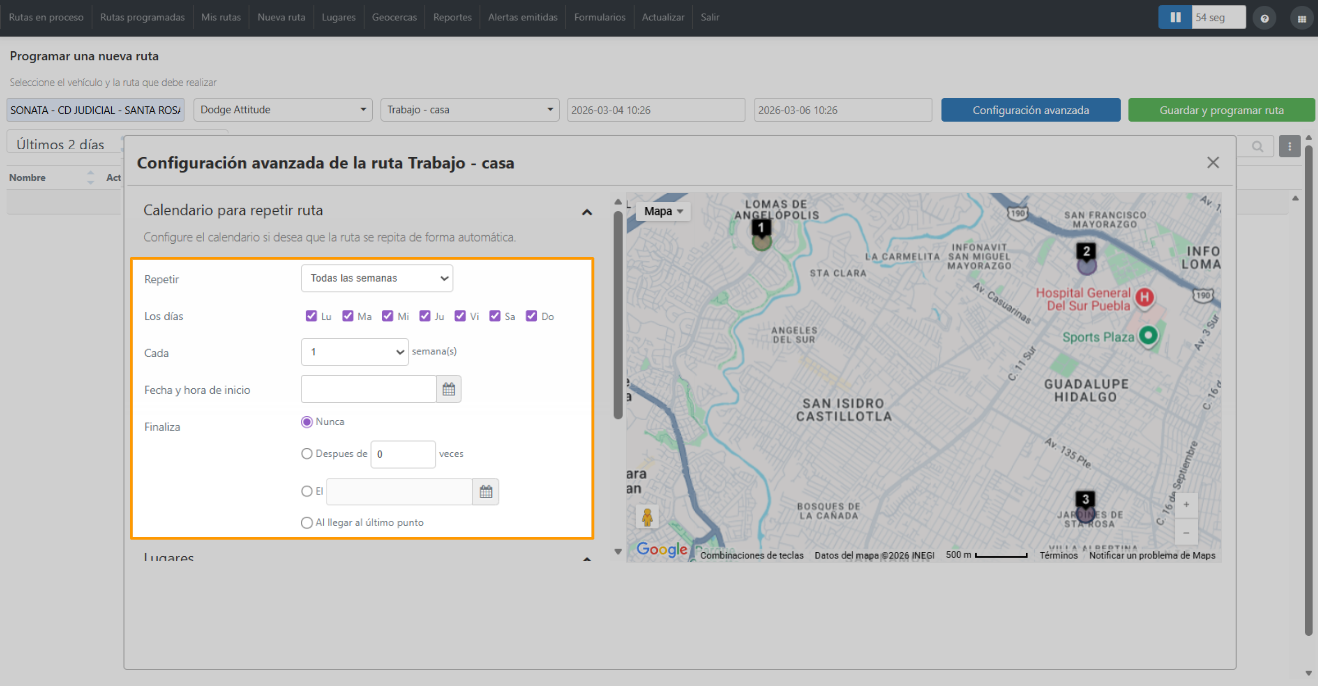This screenshot has height=686, width=1318.
Task: Open calendar picker beside the El end date
Action: coord(486,491)
